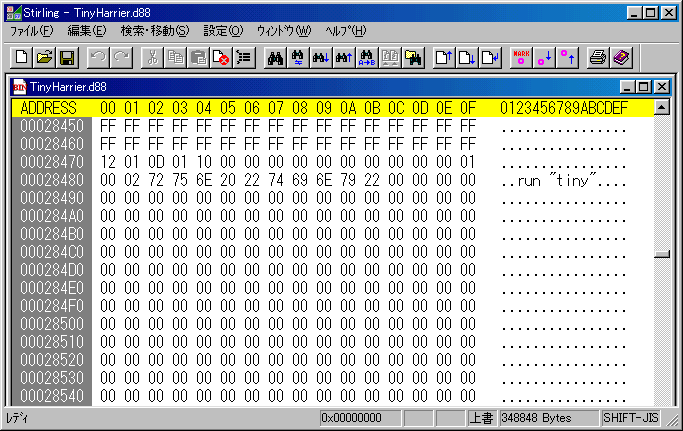Select the ADDRESS column header

pyautogui.click(x=48, y=108)
